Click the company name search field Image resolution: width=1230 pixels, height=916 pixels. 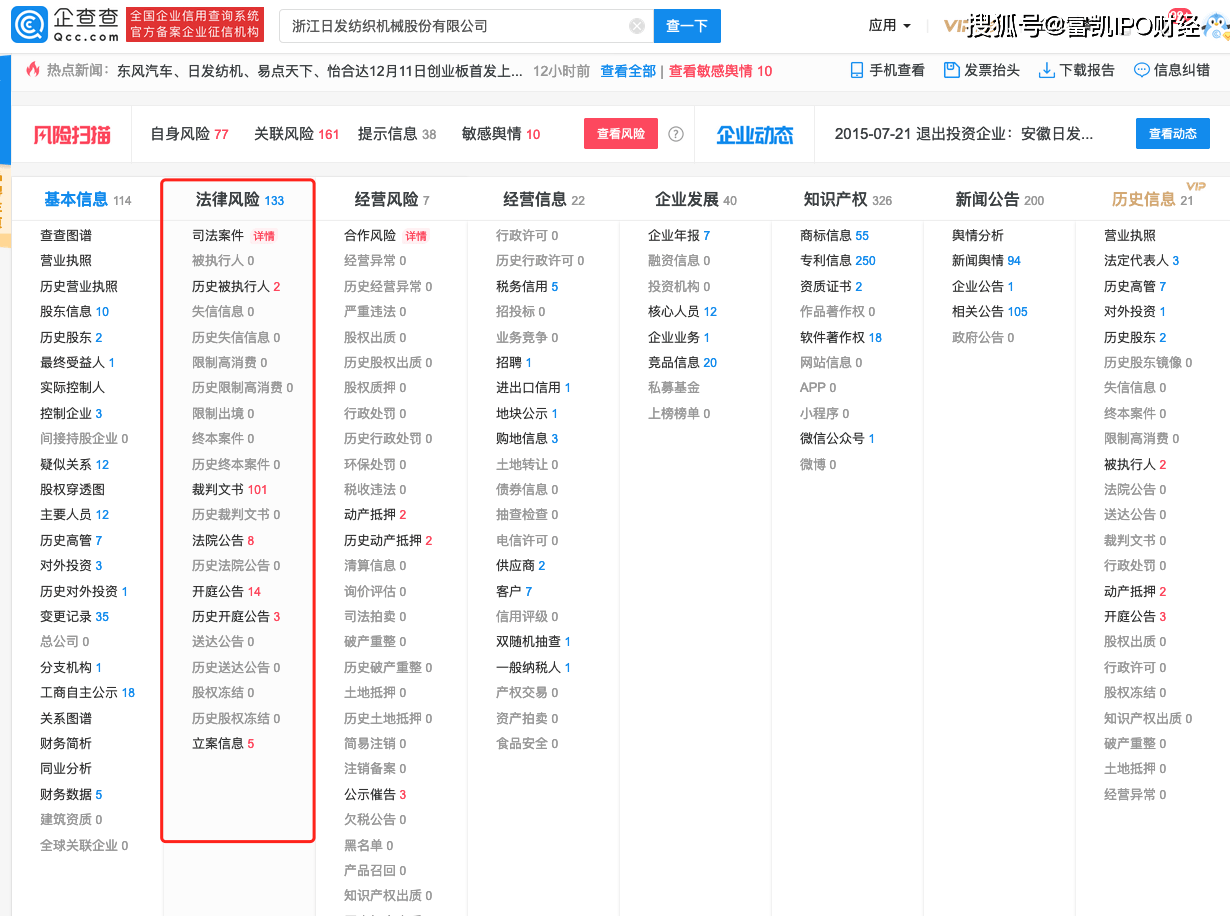point(455,26)
